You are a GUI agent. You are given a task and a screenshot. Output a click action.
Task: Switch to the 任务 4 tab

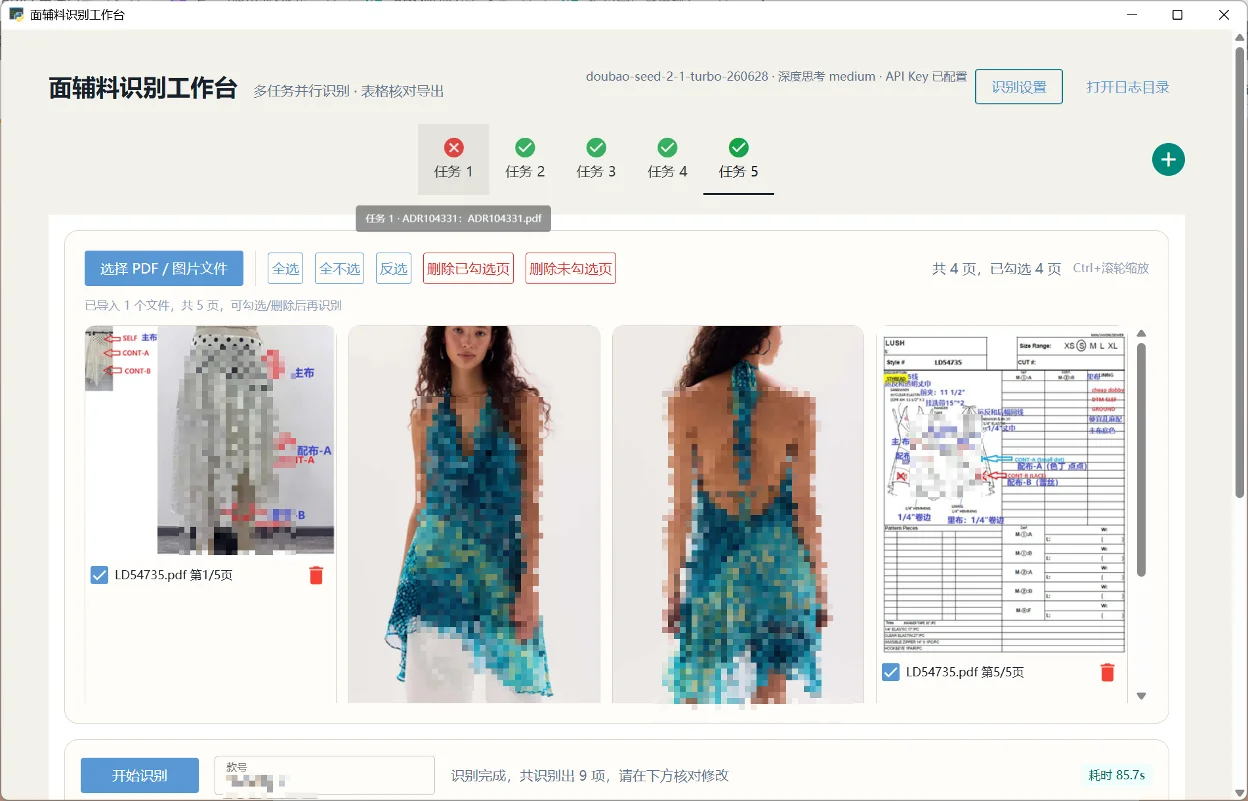click(667, 159)
